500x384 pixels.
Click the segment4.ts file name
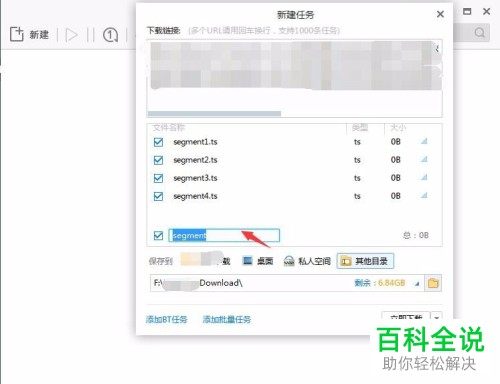point(195,196)
